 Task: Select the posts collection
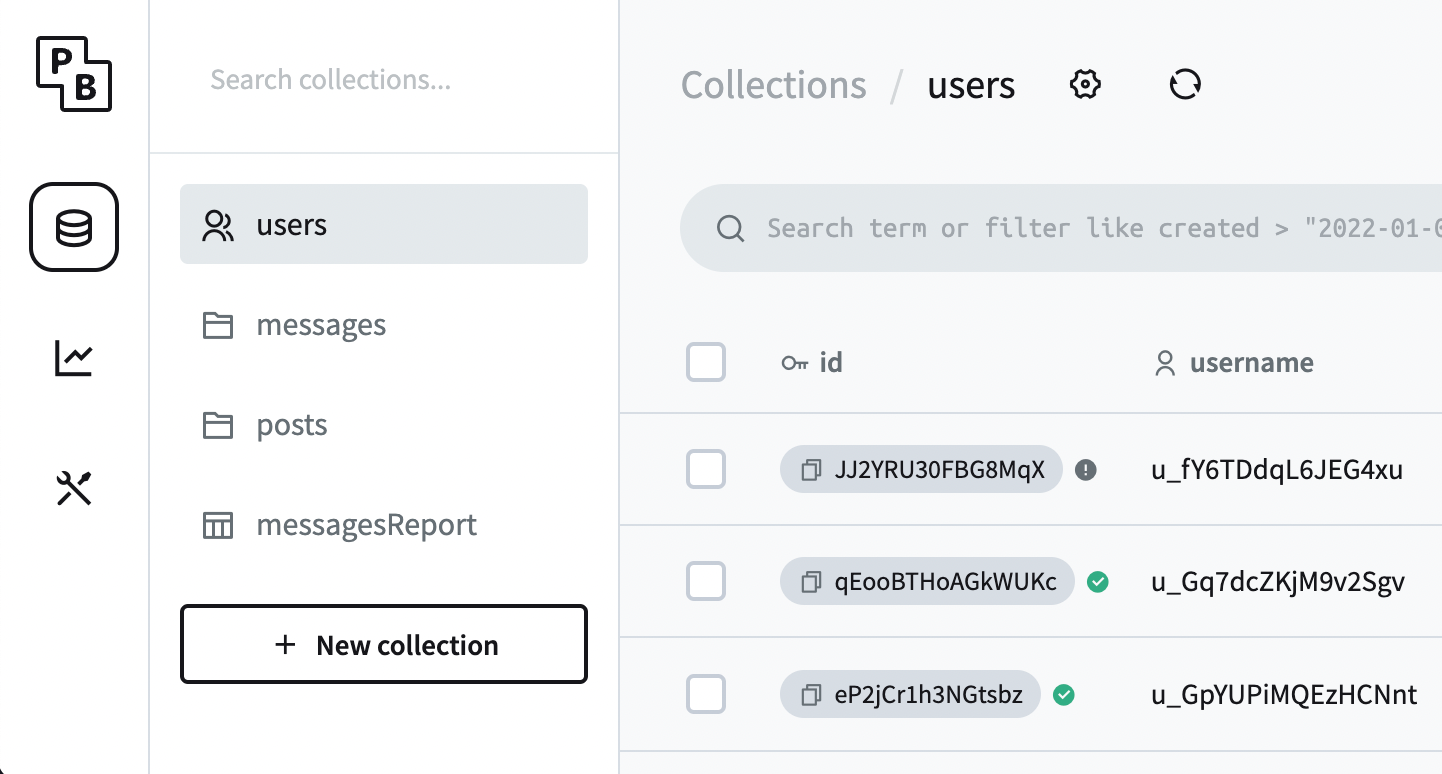291,425
